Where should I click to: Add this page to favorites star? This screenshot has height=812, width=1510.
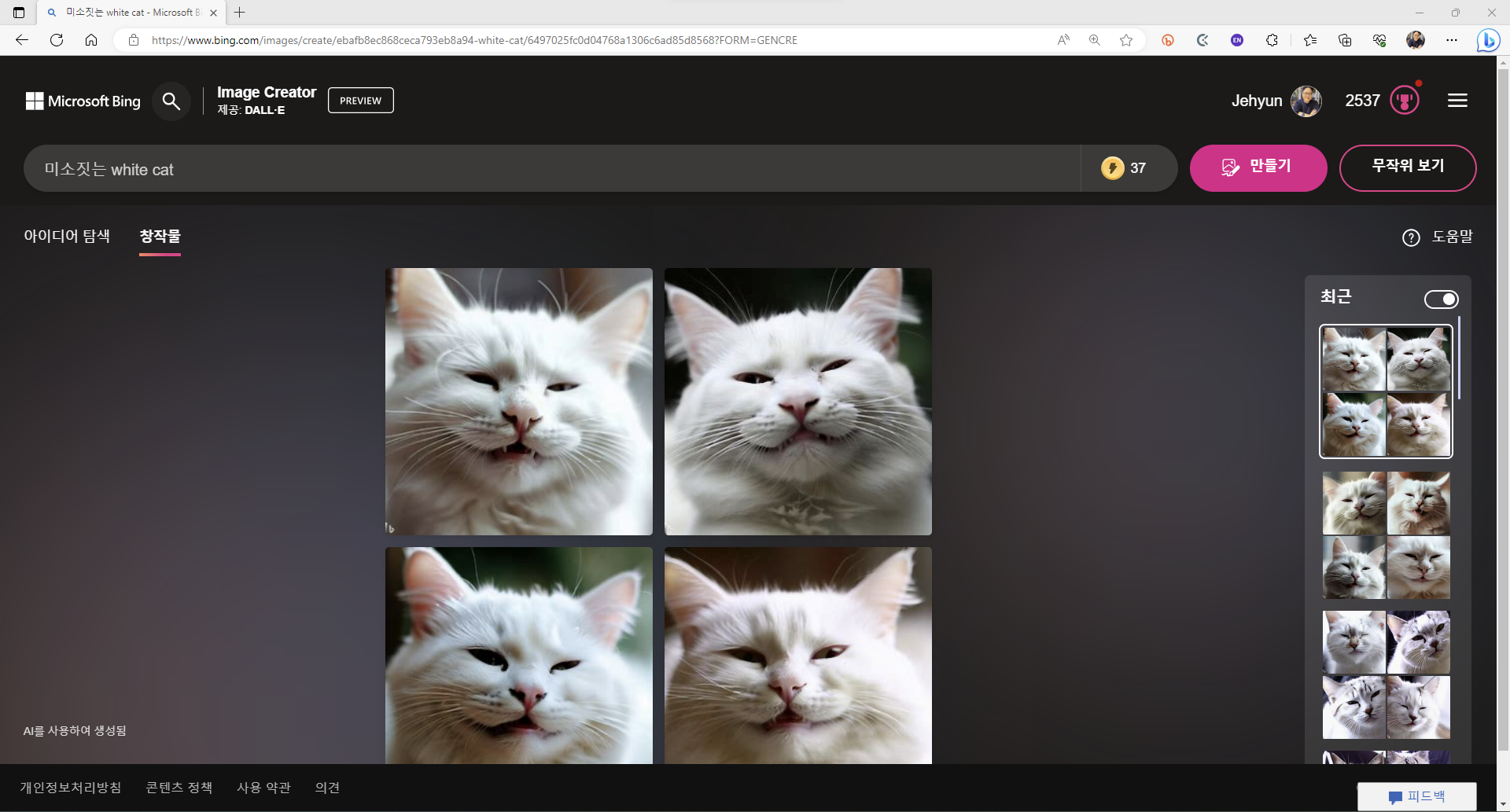(1126, 40)
